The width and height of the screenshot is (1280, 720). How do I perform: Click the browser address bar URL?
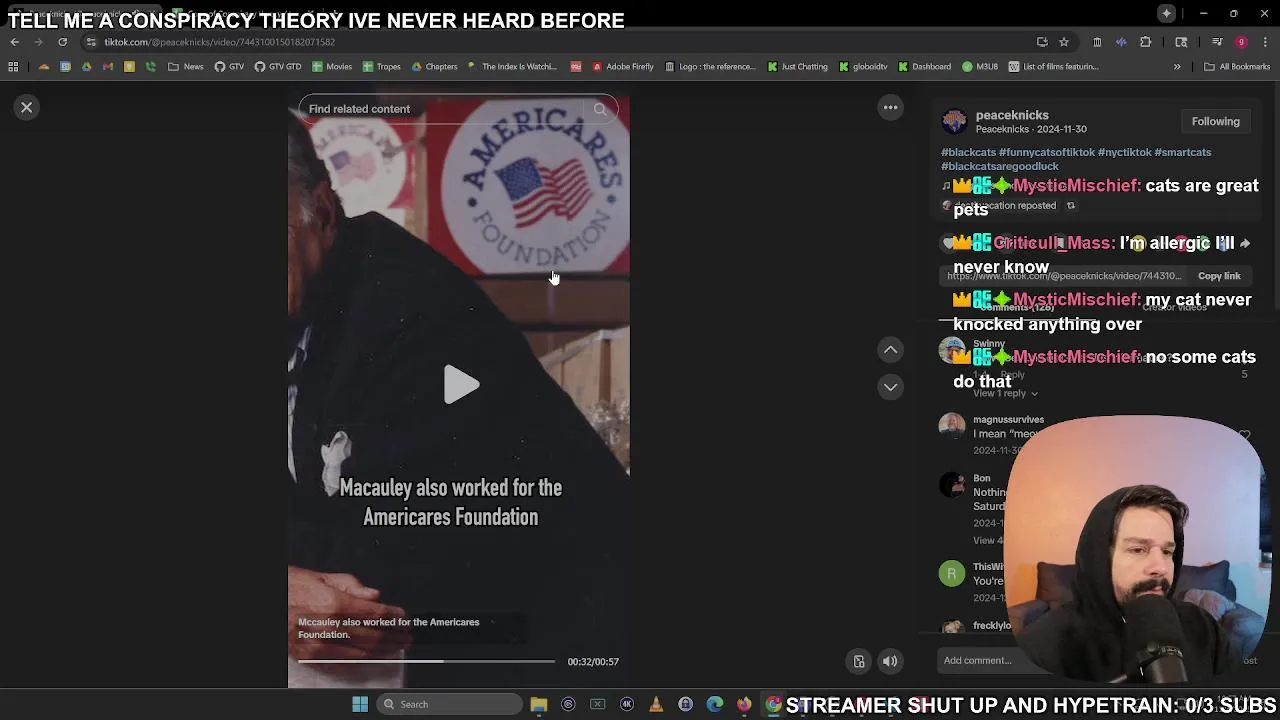[220, 42]
